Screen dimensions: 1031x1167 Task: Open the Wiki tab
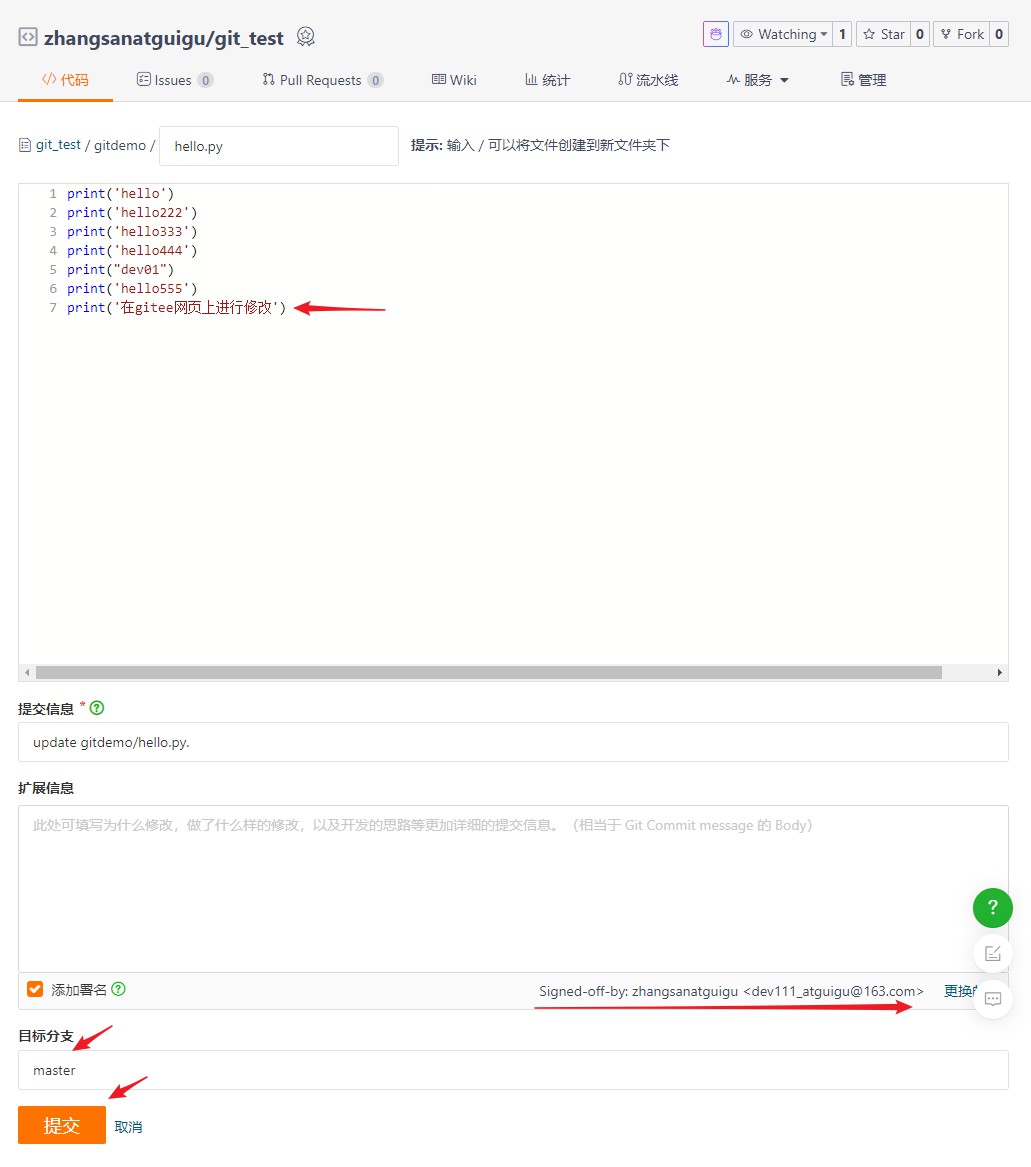point(454,80)
